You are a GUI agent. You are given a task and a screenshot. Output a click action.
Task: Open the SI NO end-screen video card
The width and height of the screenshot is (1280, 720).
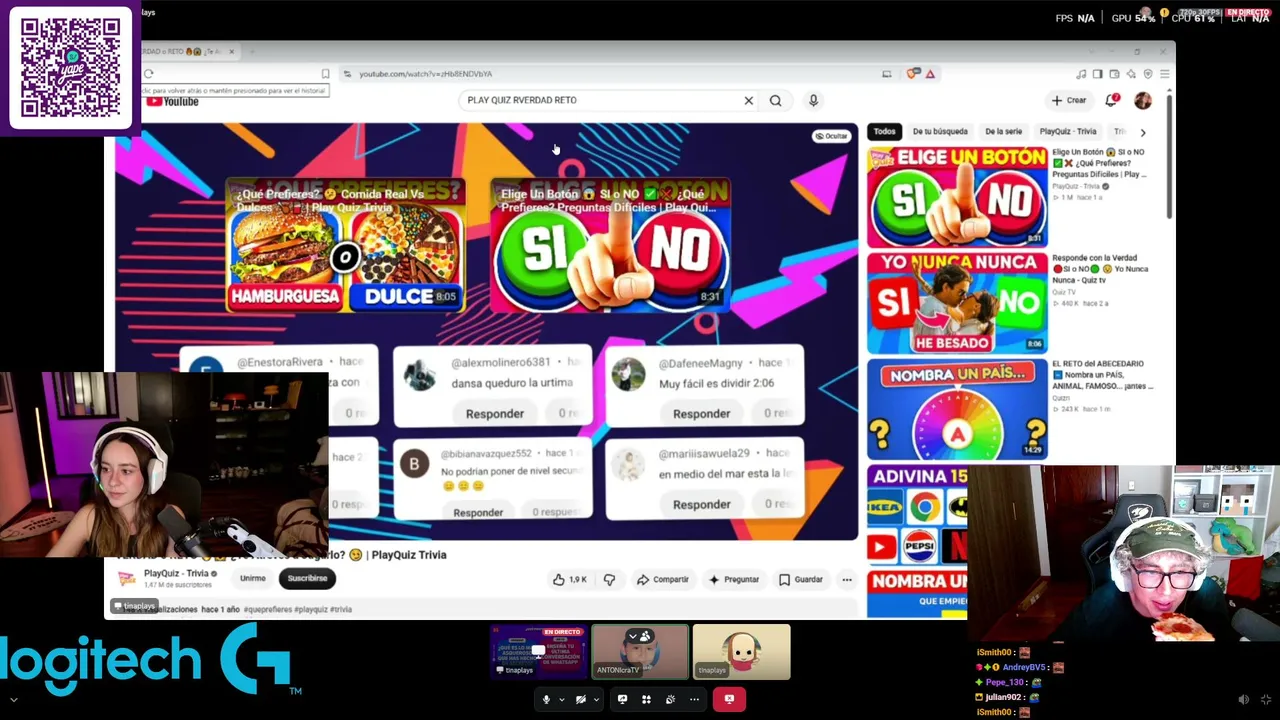coord(610,245)
